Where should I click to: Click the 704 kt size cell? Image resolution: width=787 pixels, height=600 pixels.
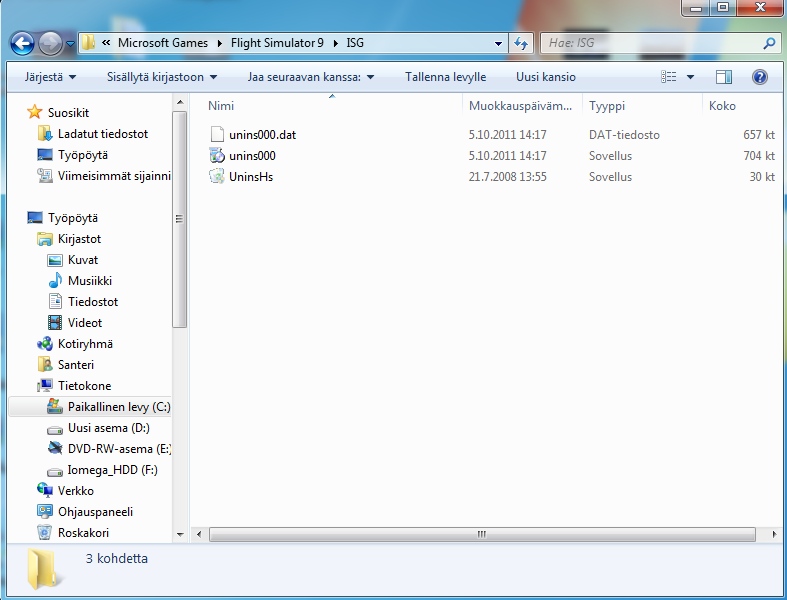pos(759,156)
